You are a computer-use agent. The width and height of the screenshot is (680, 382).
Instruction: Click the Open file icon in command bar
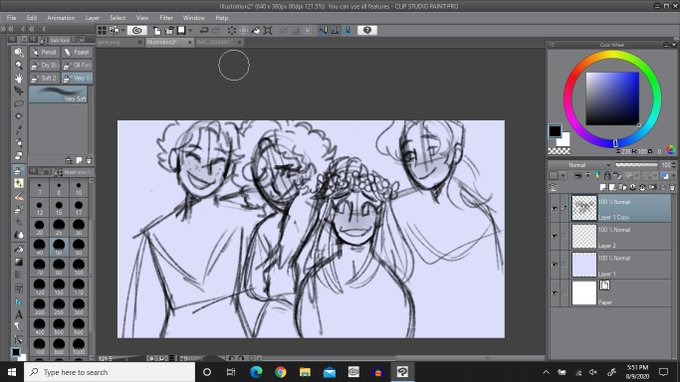coord(169,30)
